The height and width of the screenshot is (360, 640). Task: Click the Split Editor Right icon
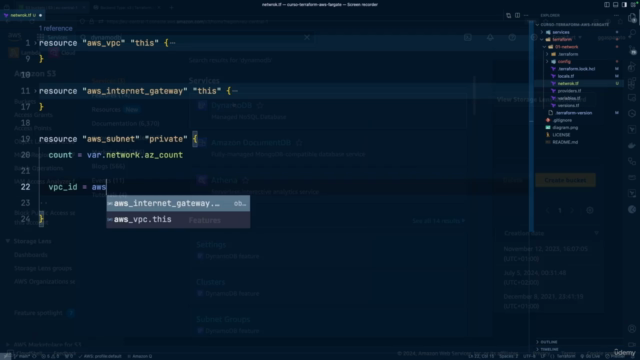[x=517, y=15]
